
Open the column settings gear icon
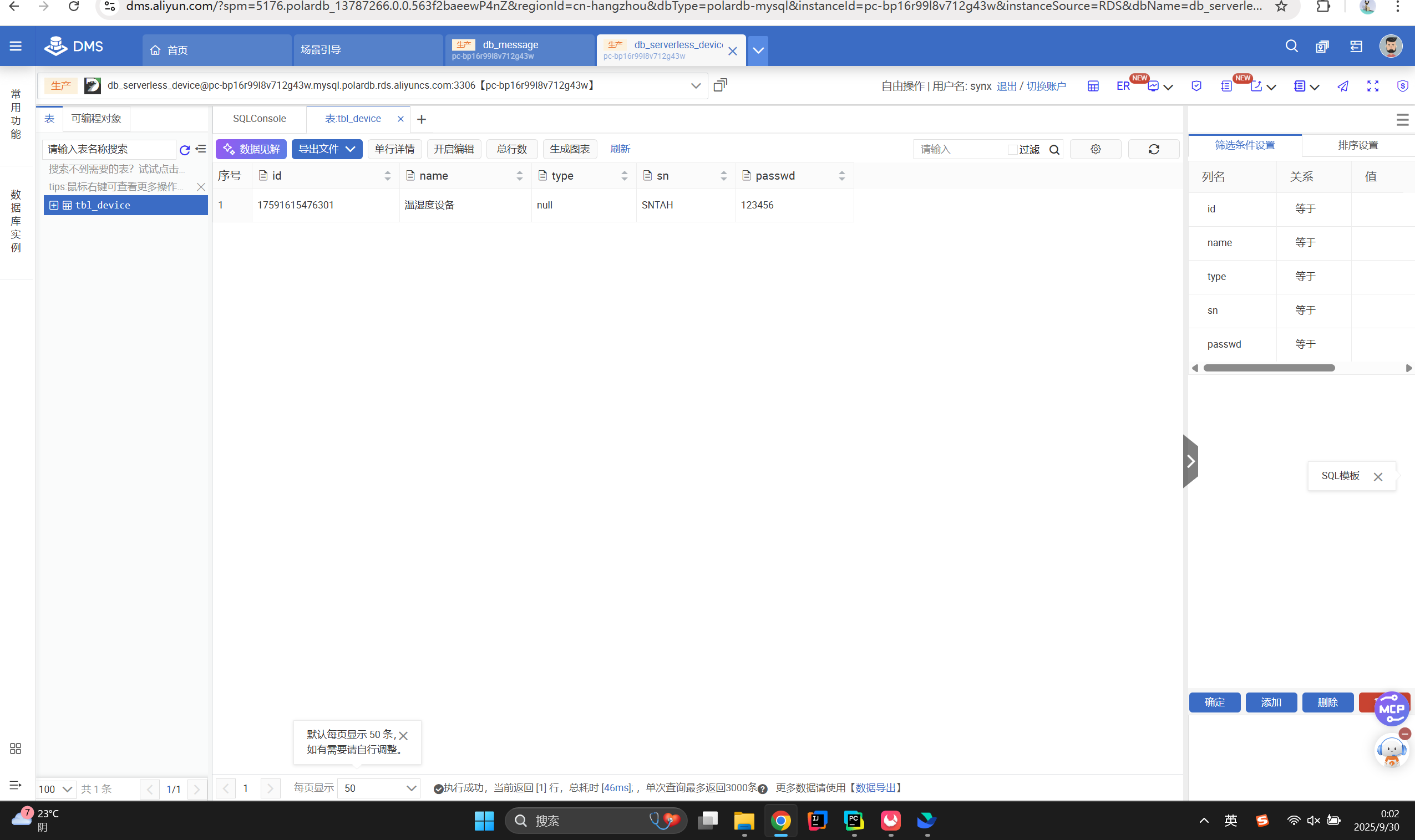(1095, 150)
